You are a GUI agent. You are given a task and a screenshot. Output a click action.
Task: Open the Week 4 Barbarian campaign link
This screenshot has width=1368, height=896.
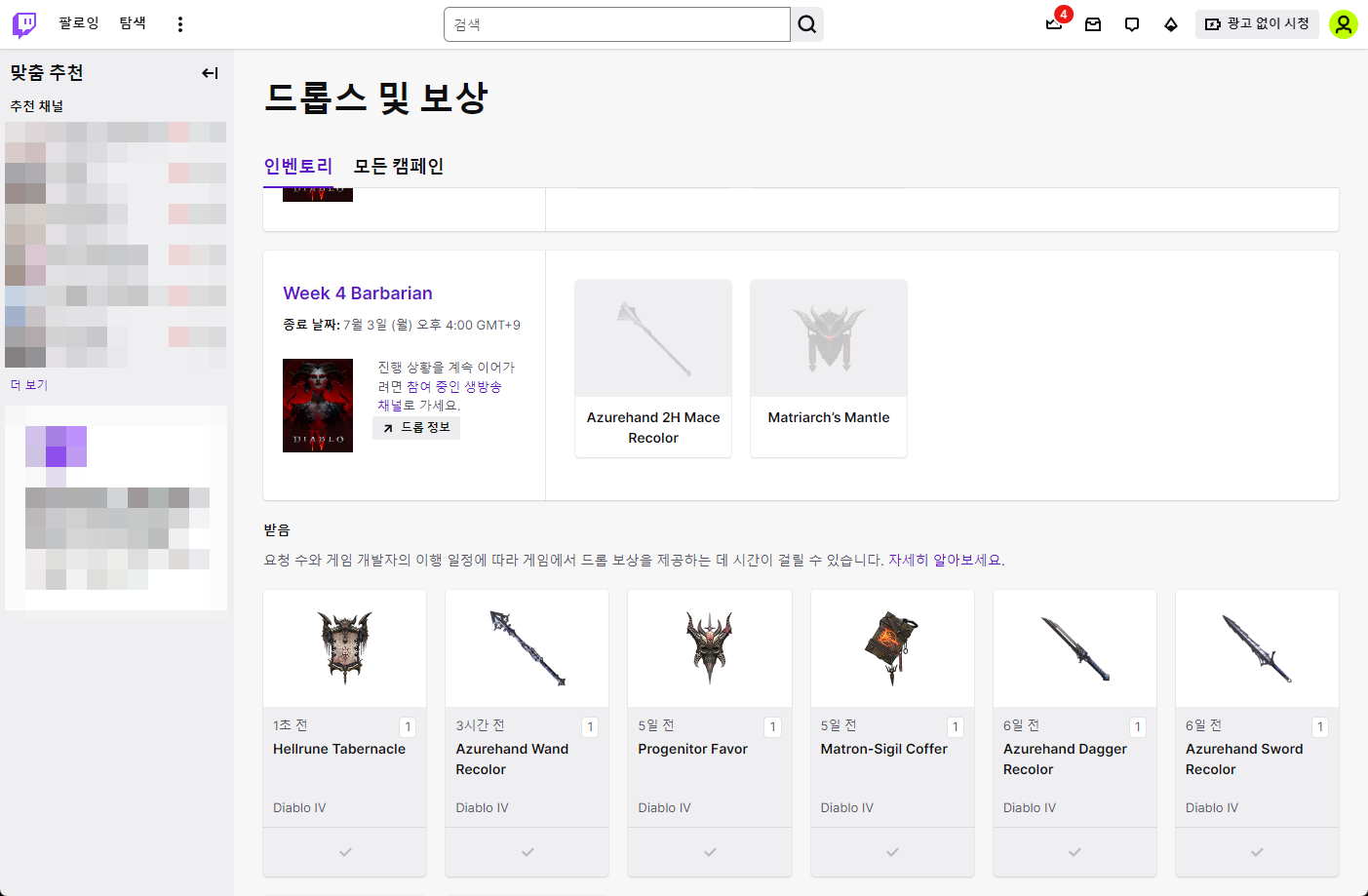tap(358, 293)
